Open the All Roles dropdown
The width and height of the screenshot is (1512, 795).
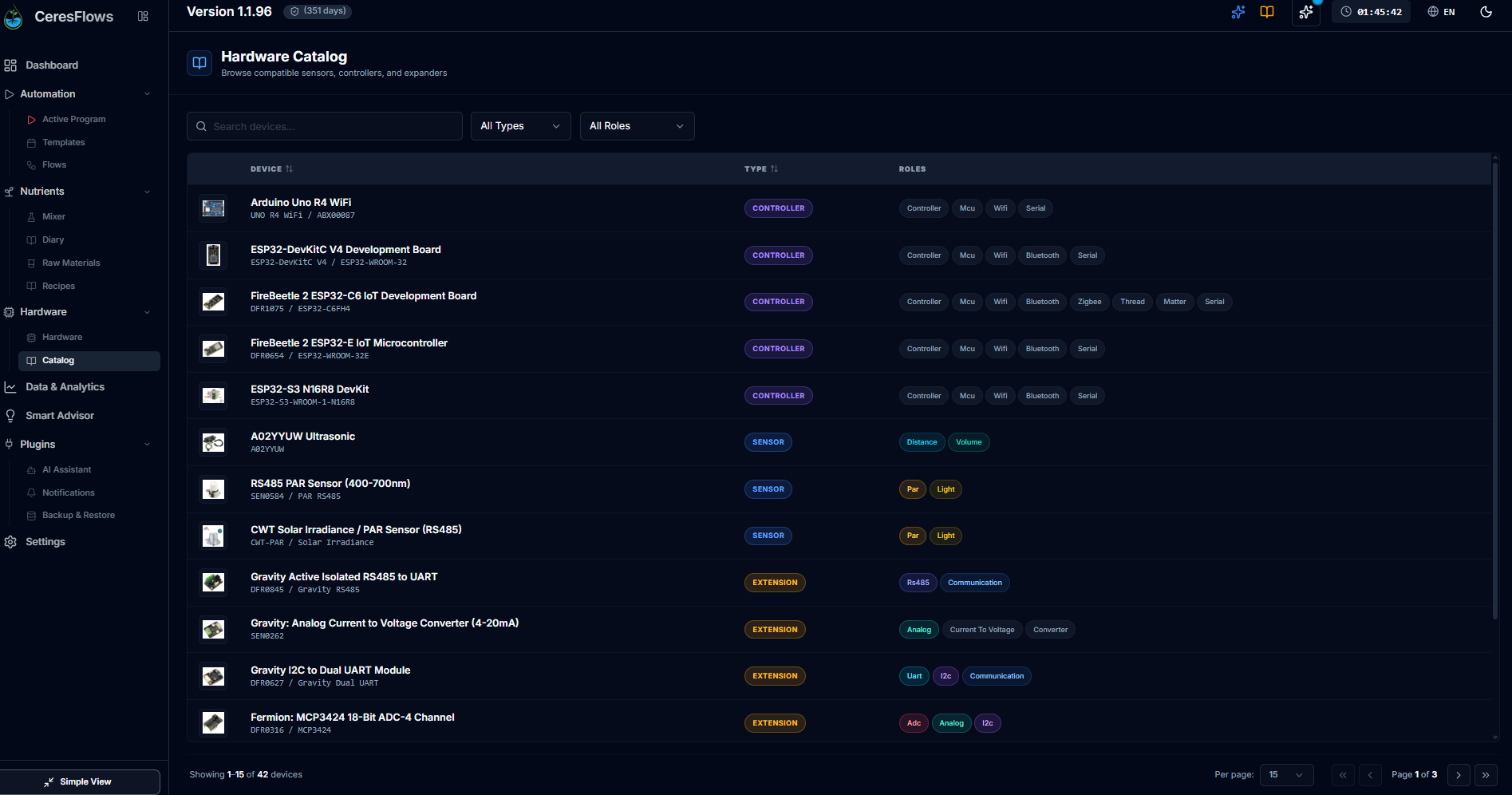coord(637,126)
